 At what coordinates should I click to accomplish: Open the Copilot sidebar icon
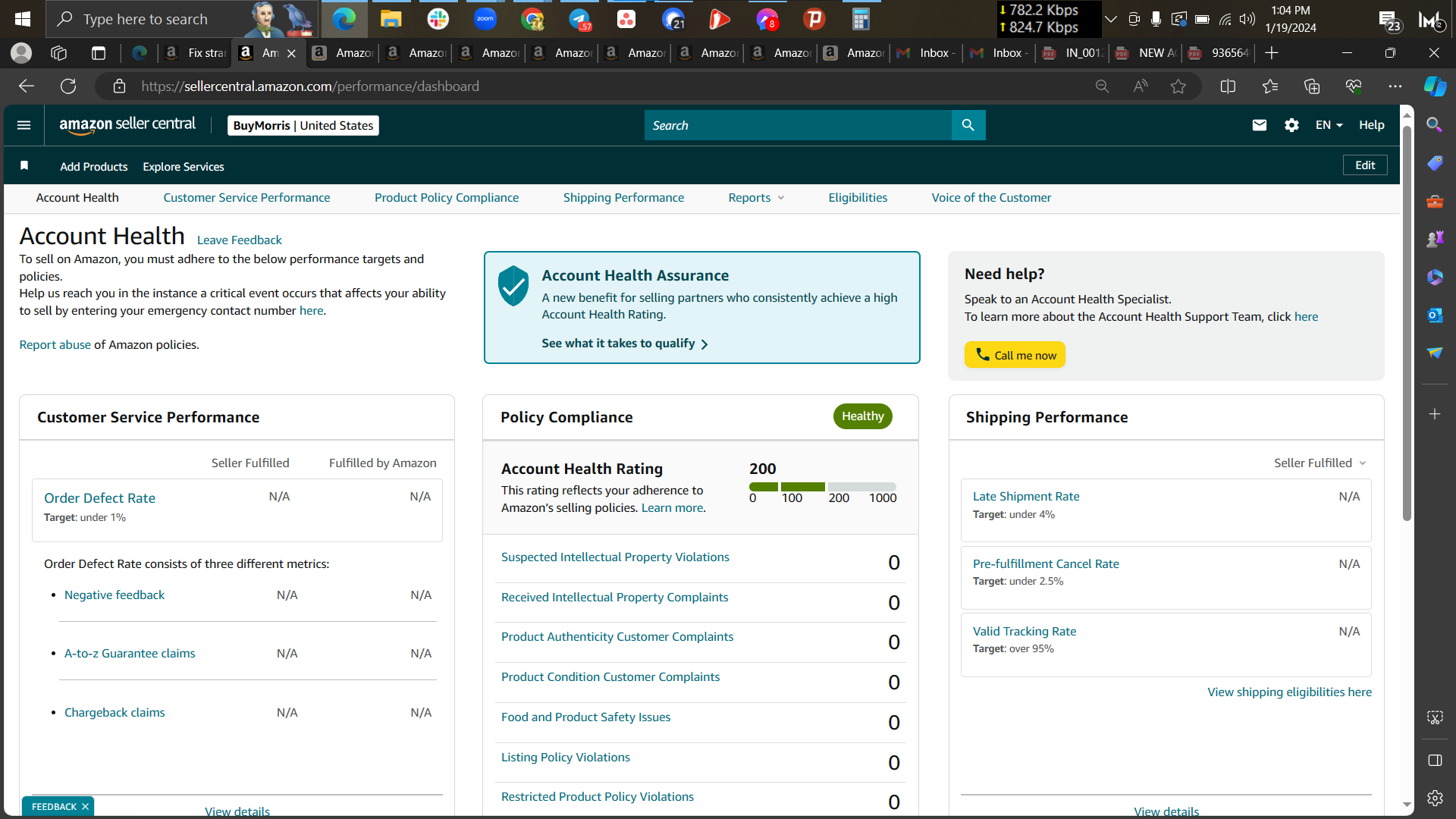pyautogui.click(x=1435, y=86)
